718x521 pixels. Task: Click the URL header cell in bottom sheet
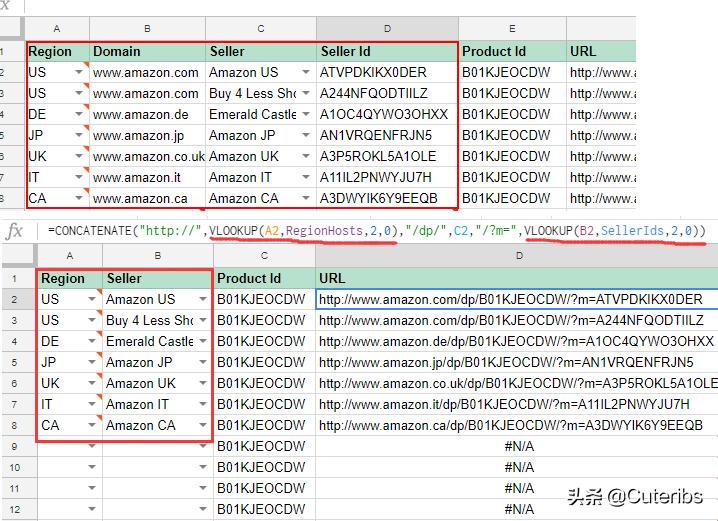[x=517, y=278]
